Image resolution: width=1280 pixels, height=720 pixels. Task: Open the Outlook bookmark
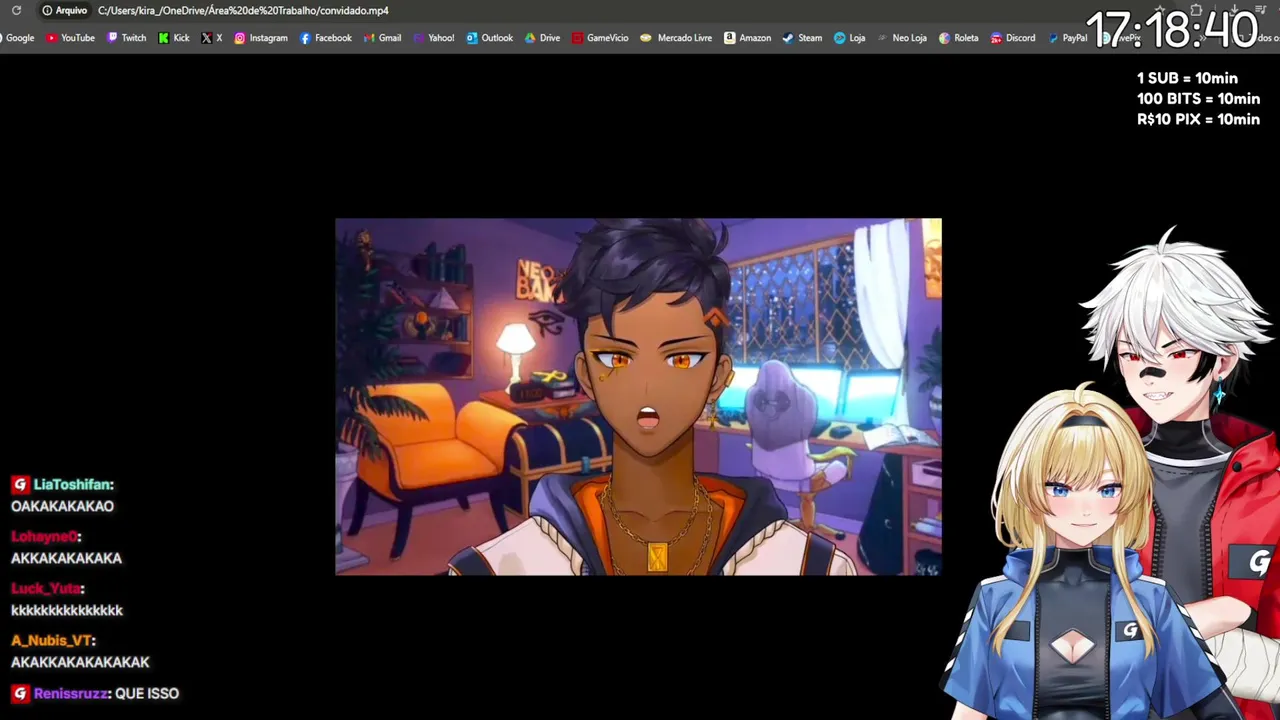(x=489, y=38)
